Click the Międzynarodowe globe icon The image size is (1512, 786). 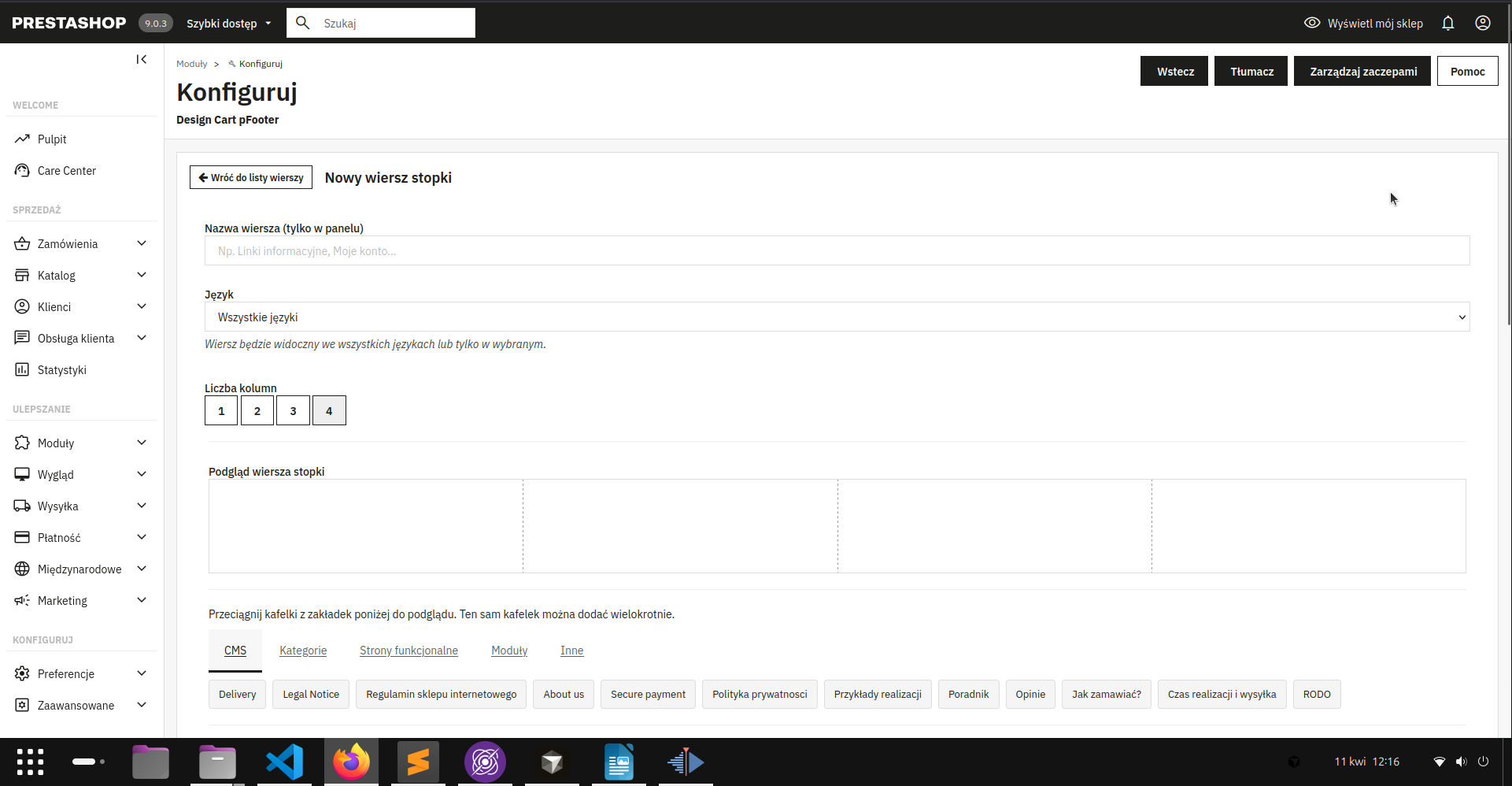[x=22, y=569]
